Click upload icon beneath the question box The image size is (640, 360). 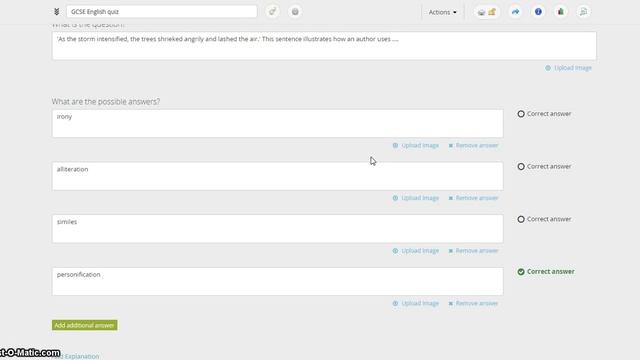point(548,68)
